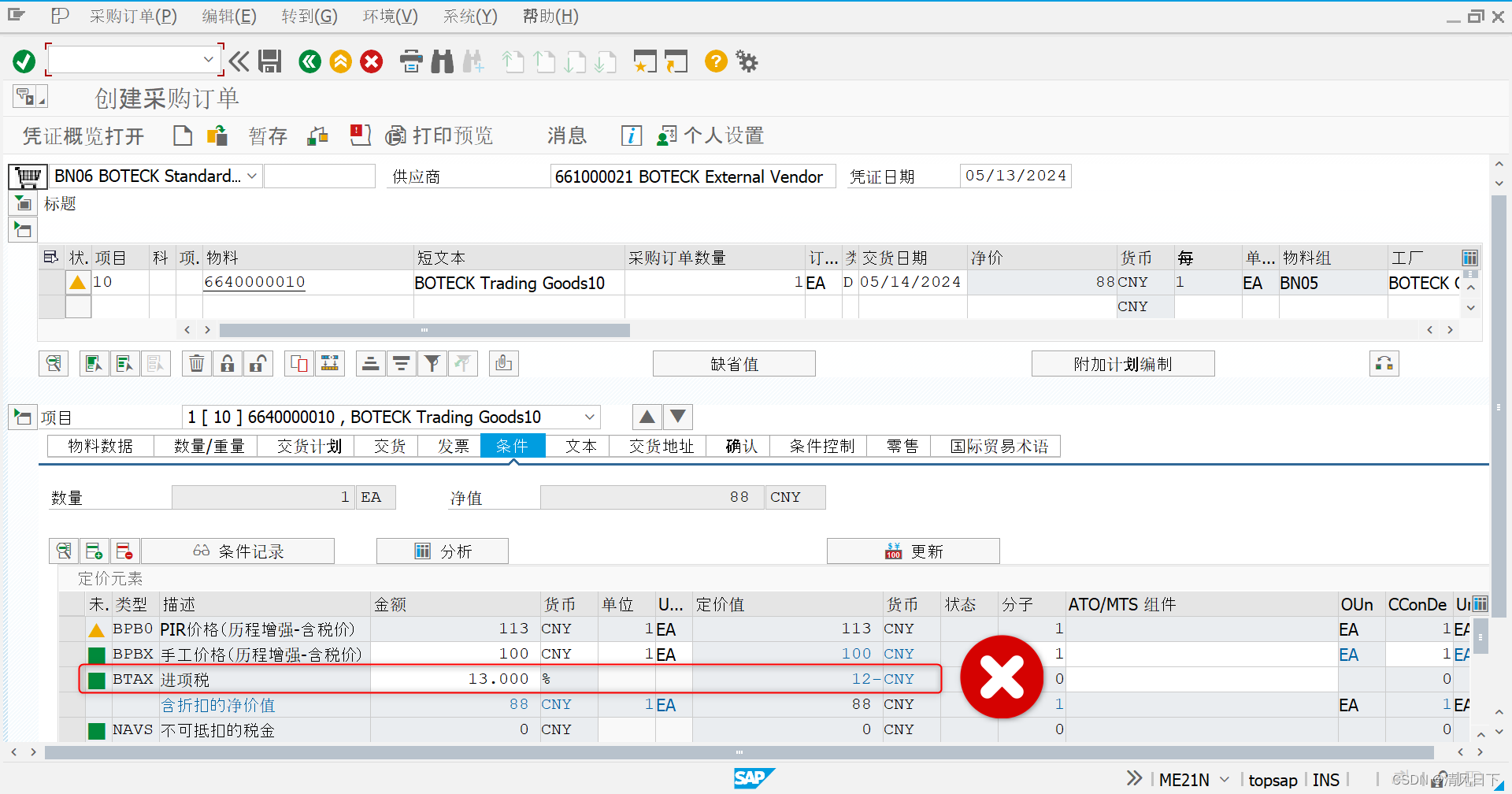Open 打印预览 print preview
This screenshot has width=1512, height=794.
pos(440,135)
